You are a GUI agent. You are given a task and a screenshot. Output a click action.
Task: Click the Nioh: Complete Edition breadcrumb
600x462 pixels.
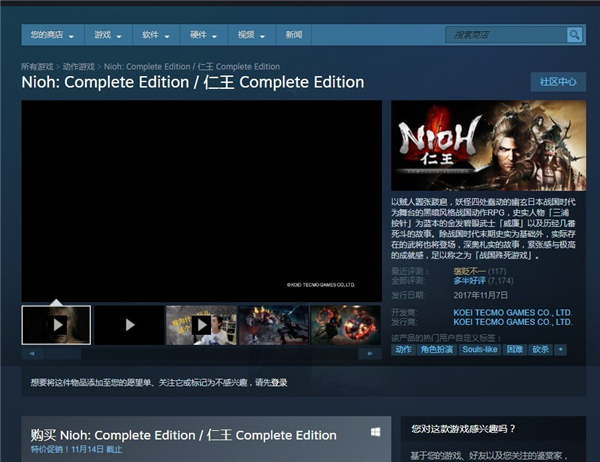(x=192, y=67)
